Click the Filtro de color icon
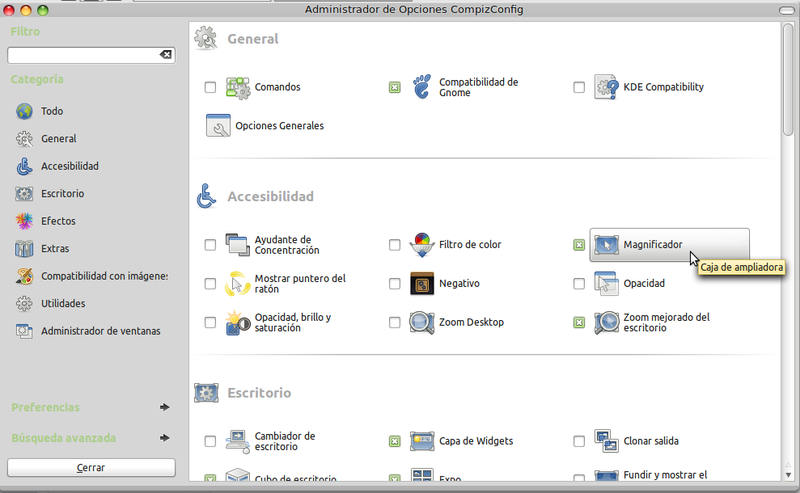The image size is (800, 493). point(423,245)
